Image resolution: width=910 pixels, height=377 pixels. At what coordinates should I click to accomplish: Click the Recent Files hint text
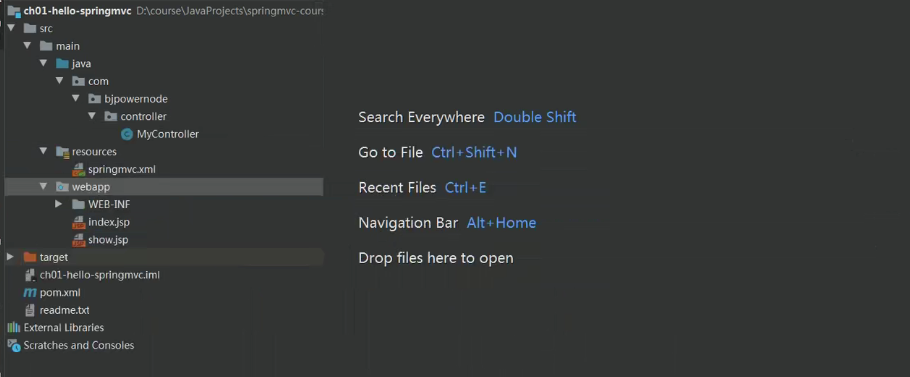tap(397, 187)
